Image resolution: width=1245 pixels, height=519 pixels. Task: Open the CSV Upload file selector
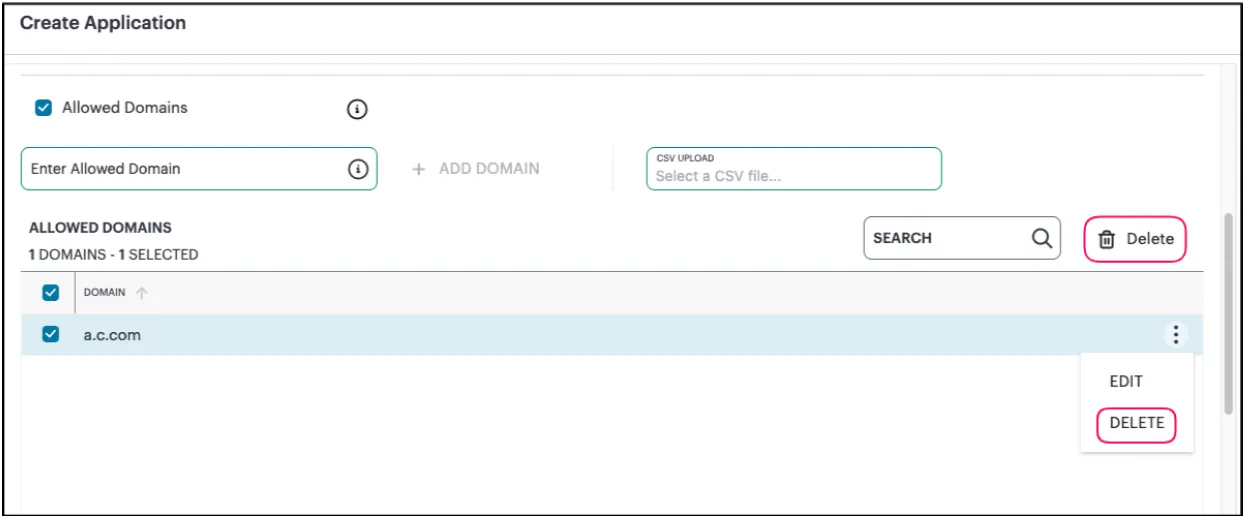coord(794,169)
